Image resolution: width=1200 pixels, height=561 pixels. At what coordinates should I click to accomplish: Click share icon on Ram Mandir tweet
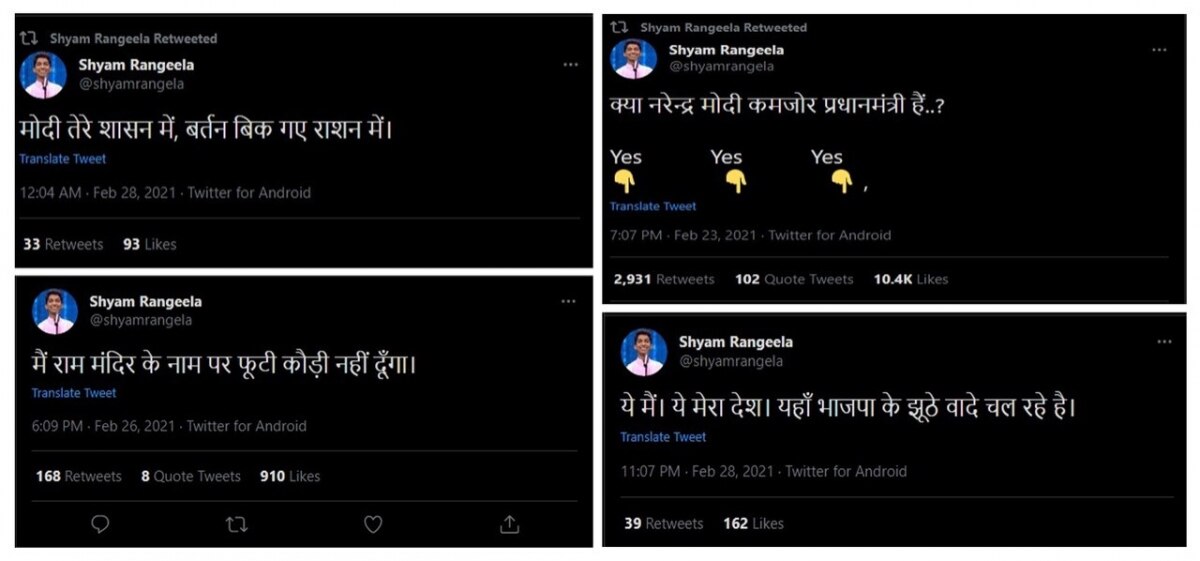coord(508,524)
